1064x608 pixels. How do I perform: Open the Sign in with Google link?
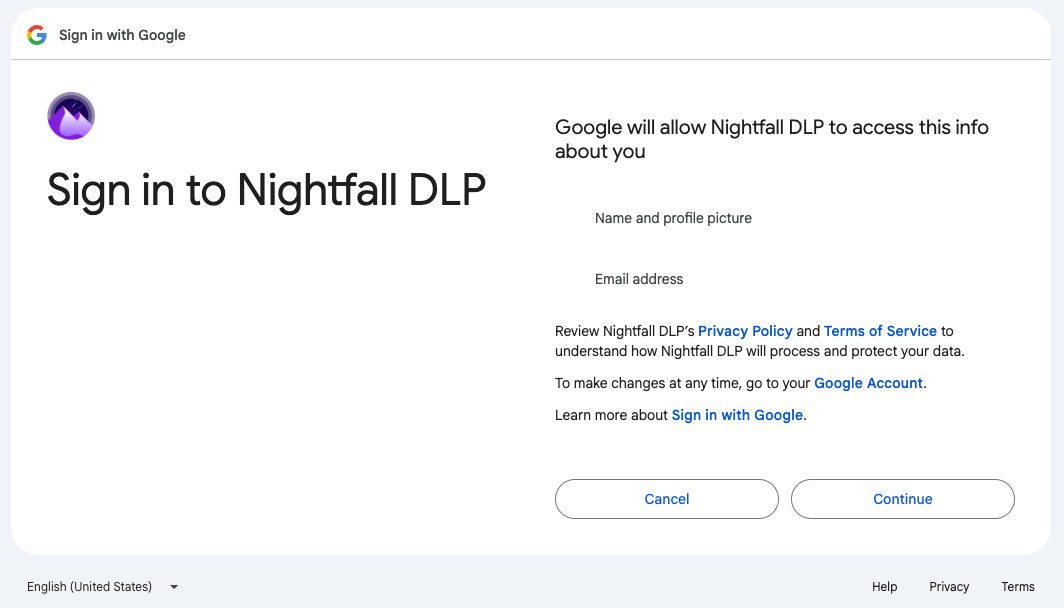[737, 415]
